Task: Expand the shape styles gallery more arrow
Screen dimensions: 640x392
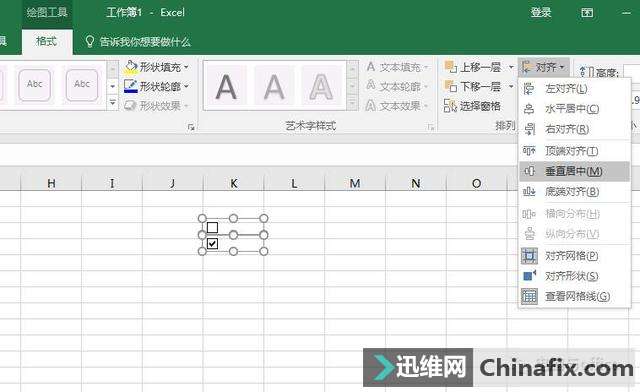Action: click(x=113, y=102)
